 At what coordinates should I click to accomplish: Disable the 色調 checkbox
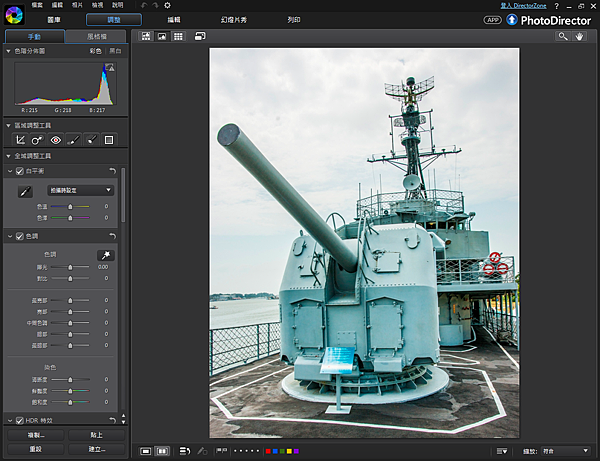click(x=20, y=236)
